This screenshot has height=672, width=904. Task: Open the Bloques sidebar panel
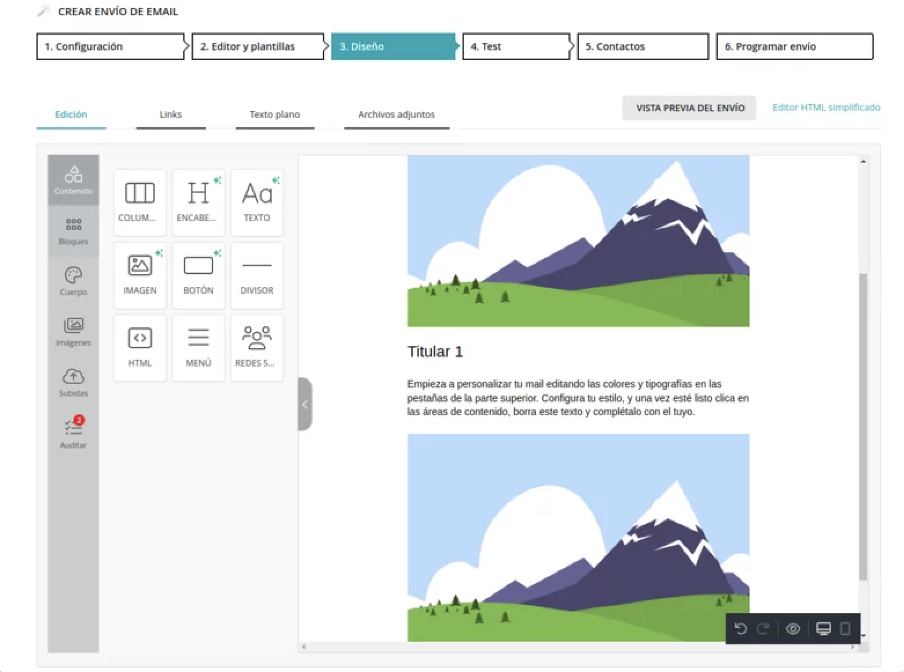point(73,231)
